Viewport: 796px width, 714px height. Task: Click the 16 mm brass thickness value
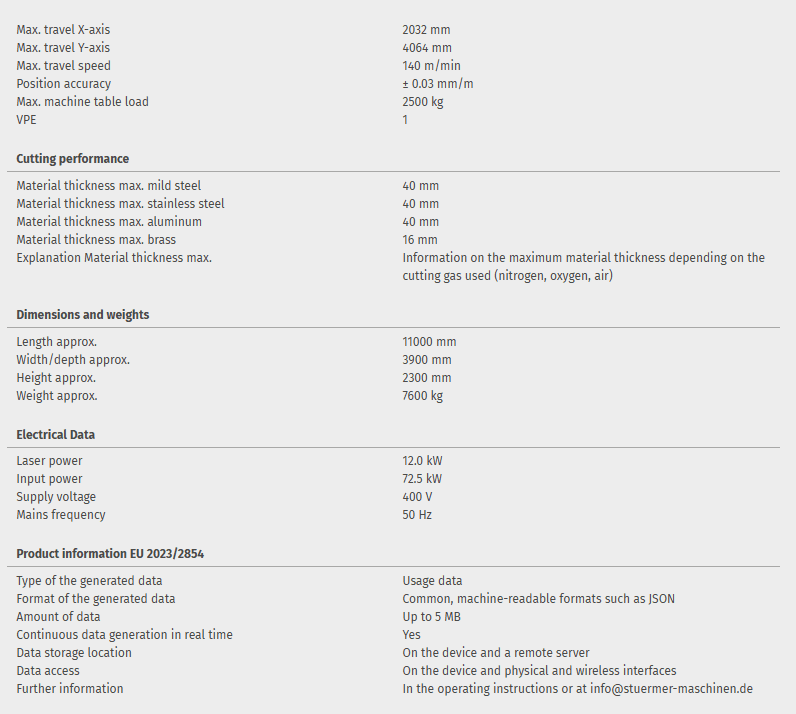pyautogui.click(x=420, y=240)
